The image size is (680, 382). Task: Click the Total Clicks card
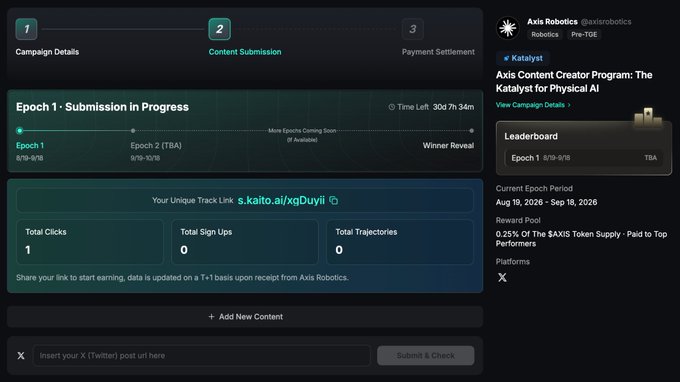click(x=90, y=242)
